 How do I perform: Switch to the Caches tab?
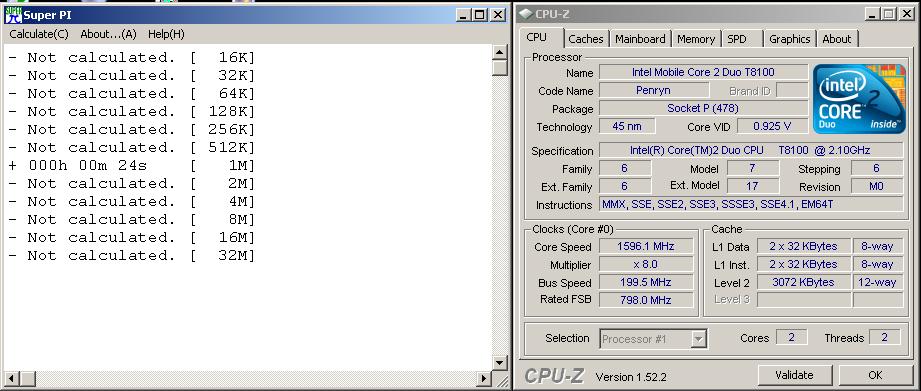(586, 39)
